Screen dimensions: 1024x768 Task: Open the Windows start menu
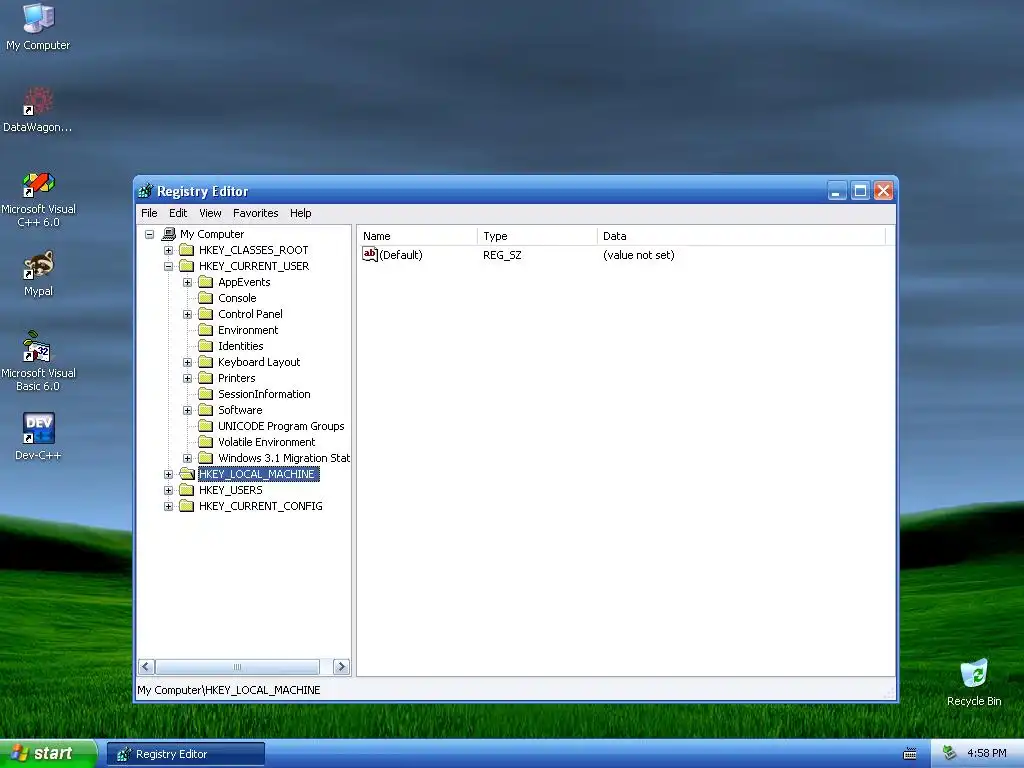[48, 754]
